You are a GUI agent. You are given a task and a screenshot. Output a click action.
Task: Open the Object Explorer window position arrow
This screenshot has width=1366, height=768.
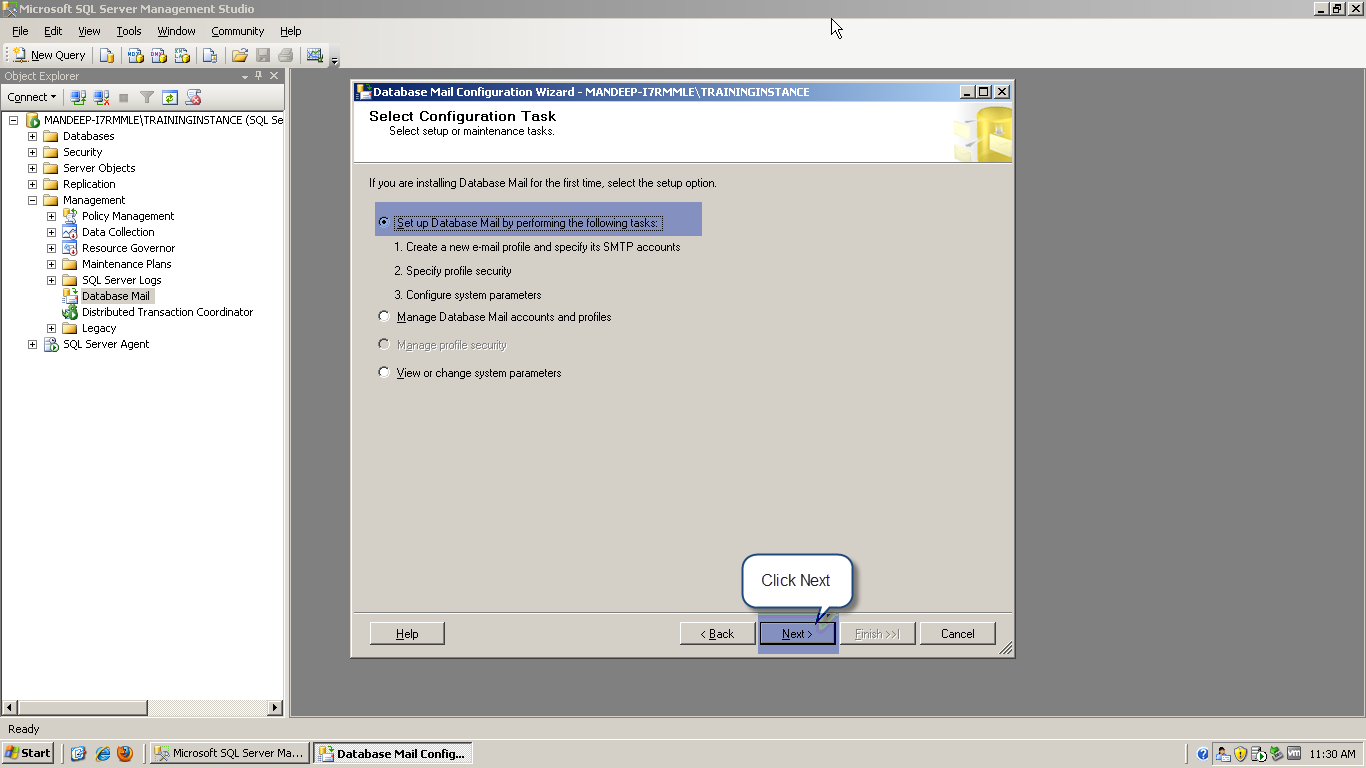click(245, 76)
